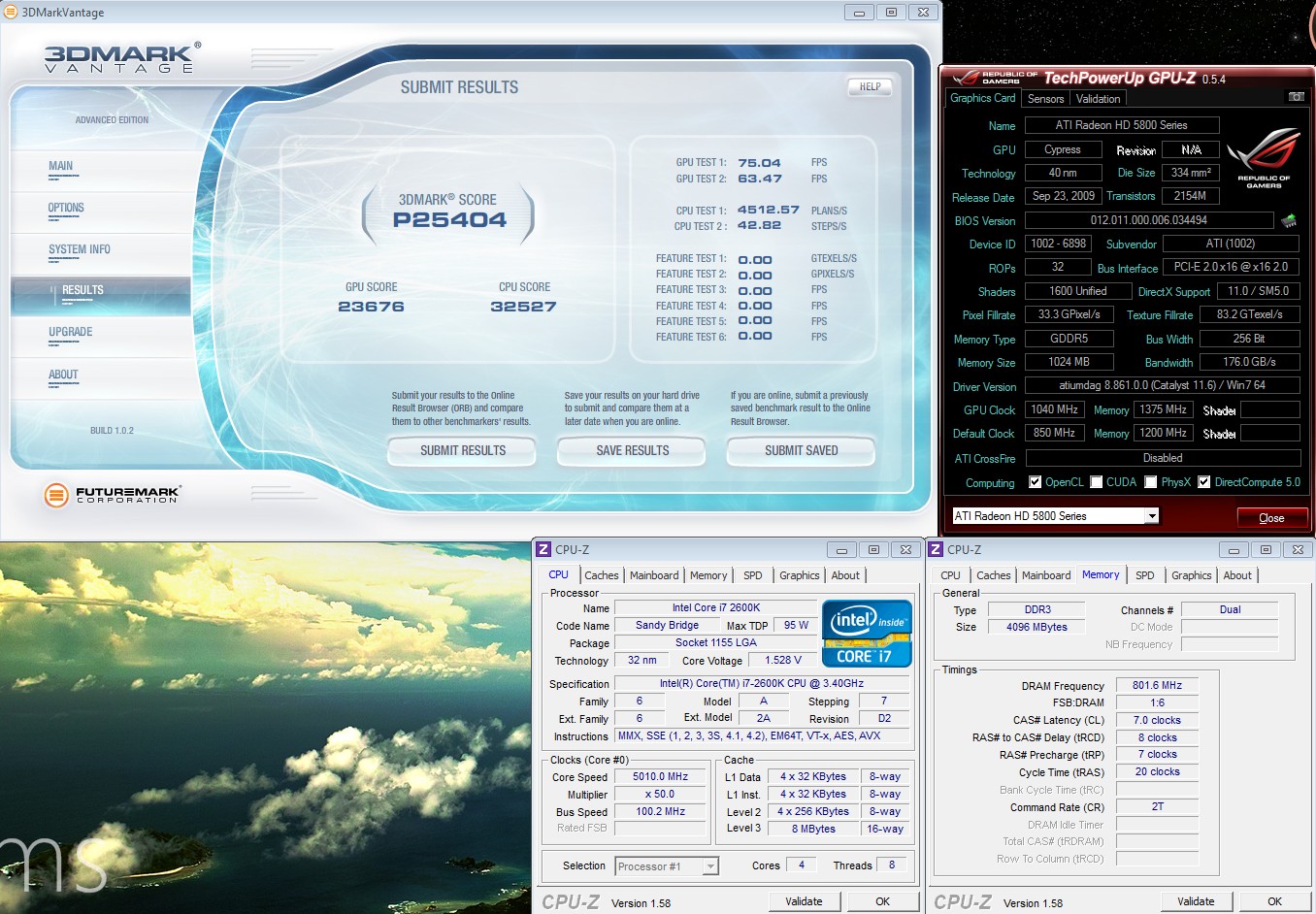1316x914 pixels.
Task: Click the CPU score value 32527
Action: 523,307
